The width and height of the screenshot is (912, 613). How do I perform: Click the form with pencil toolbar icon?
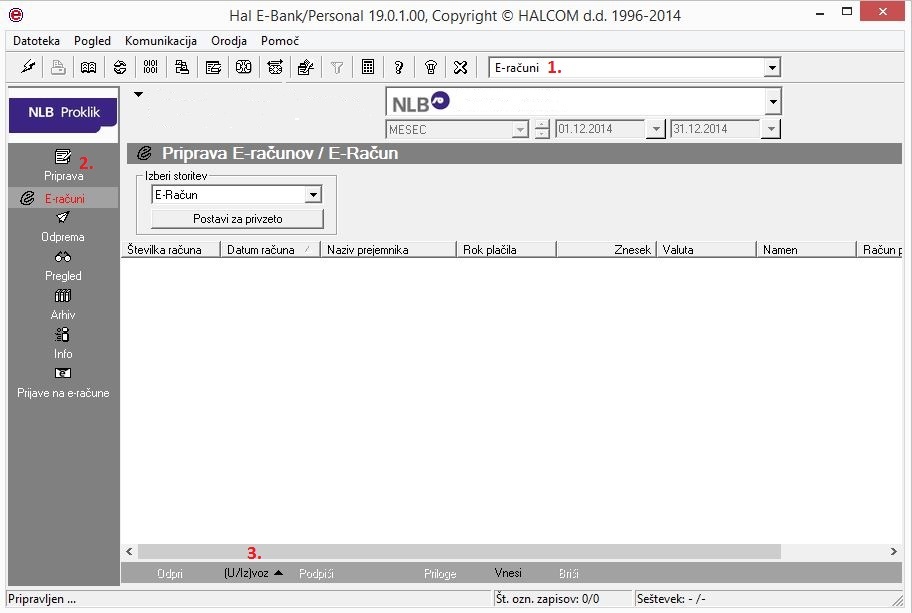click(x=213, y=67)
